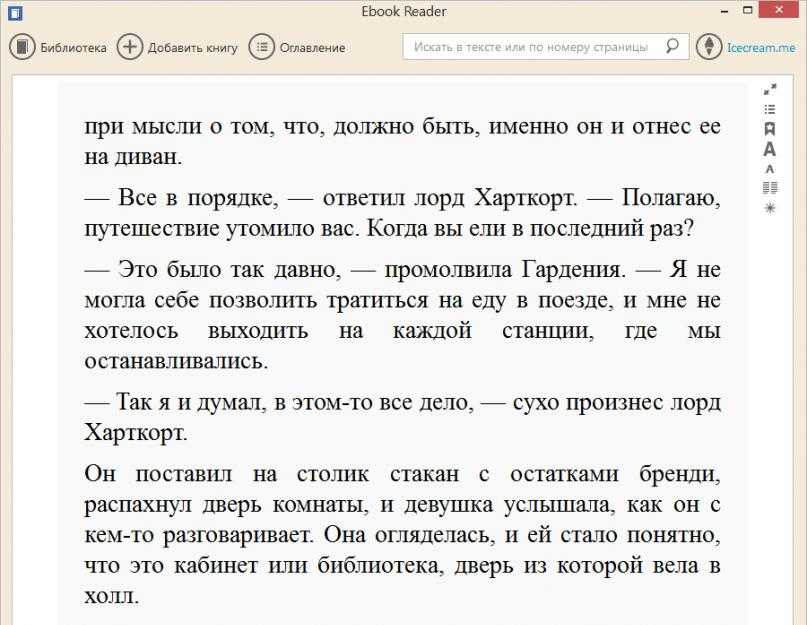Click the line 'Все в порядке, — ответил лорд Харткорт'
This screenshot has width=807, height=625.
pos(402,198)
